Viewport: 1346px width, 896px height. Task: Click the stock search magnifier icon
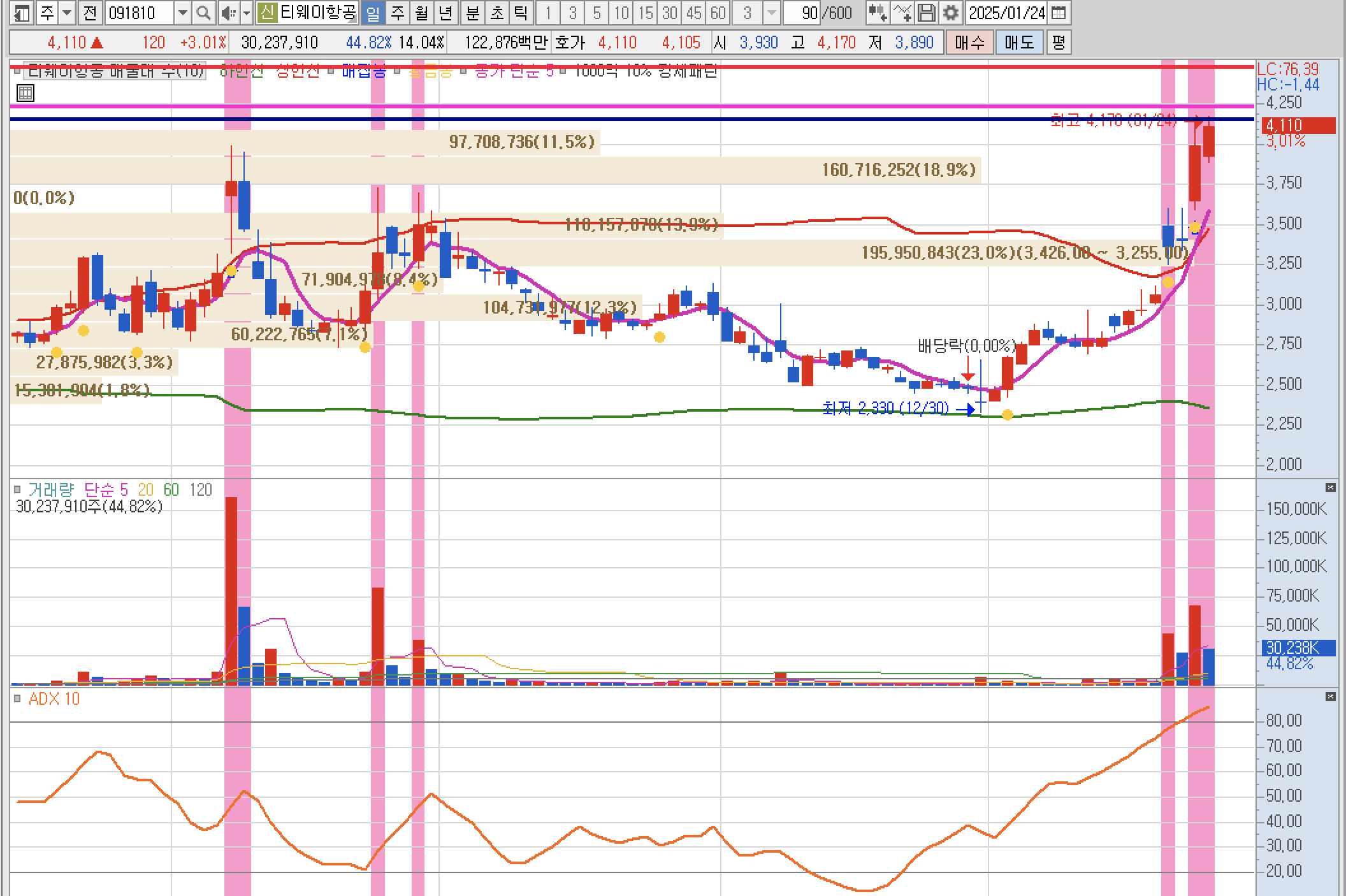click(203, 13)
